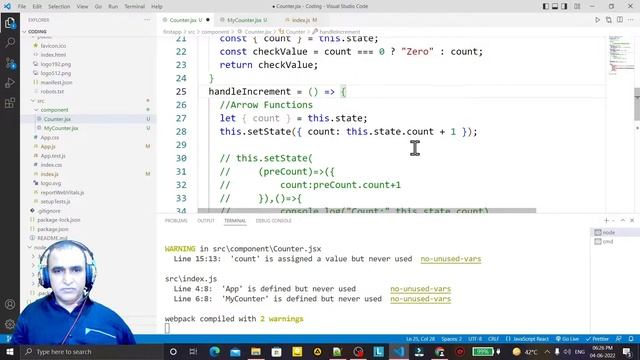Click the editor horizontal scrollbar

367,210
